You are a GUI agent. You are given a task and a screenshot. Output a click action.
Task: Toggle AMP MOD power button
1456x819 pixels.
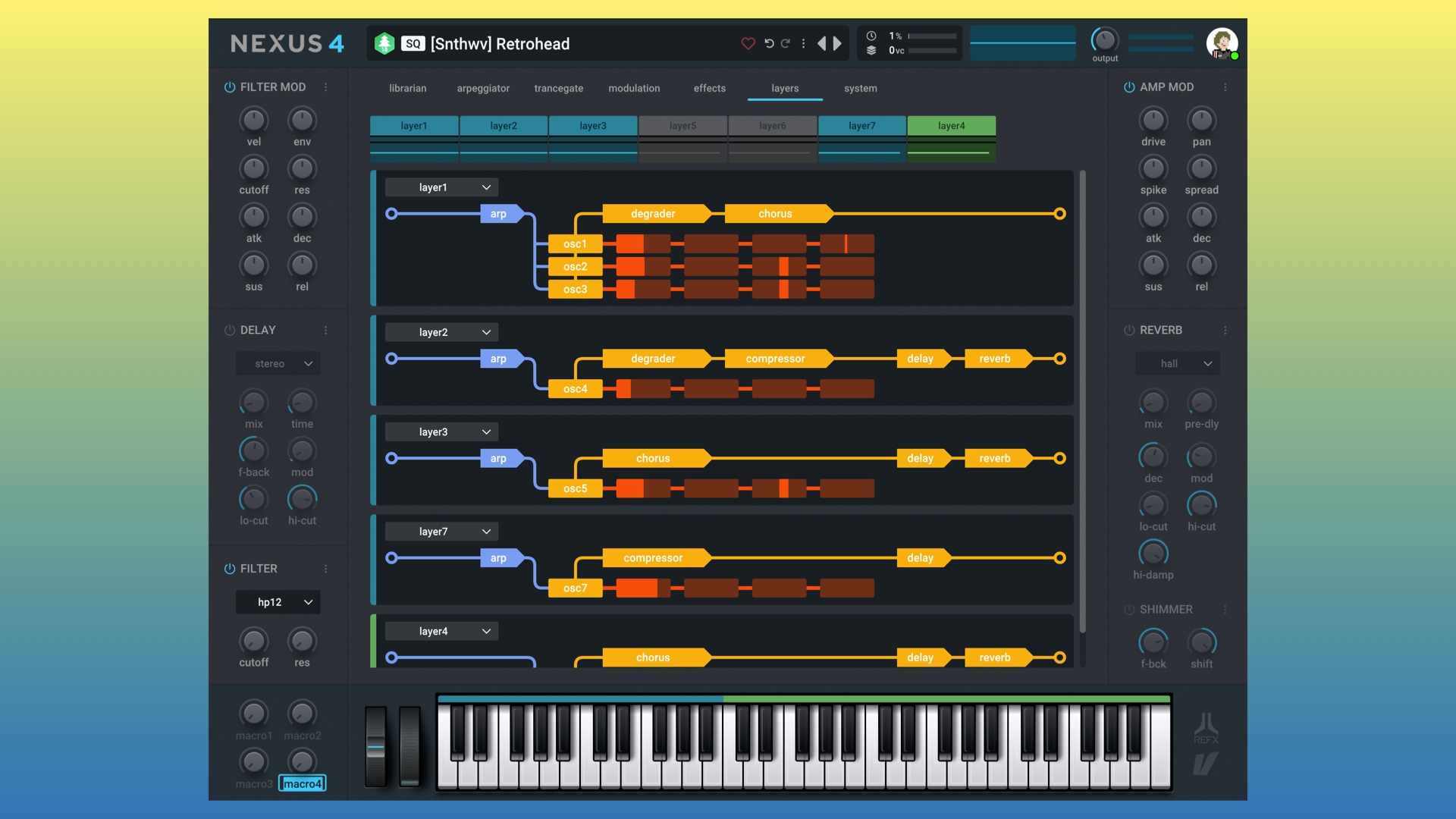1129,87
